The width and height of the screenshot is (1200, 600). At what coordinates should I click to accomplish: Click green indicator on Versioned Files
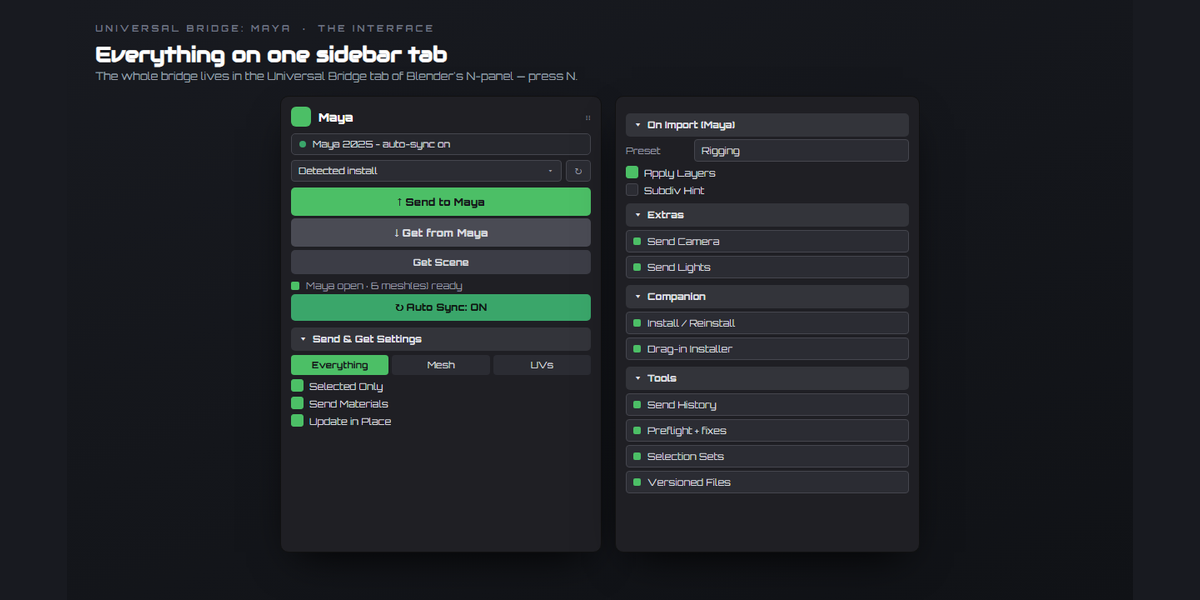tap(637, 482)
